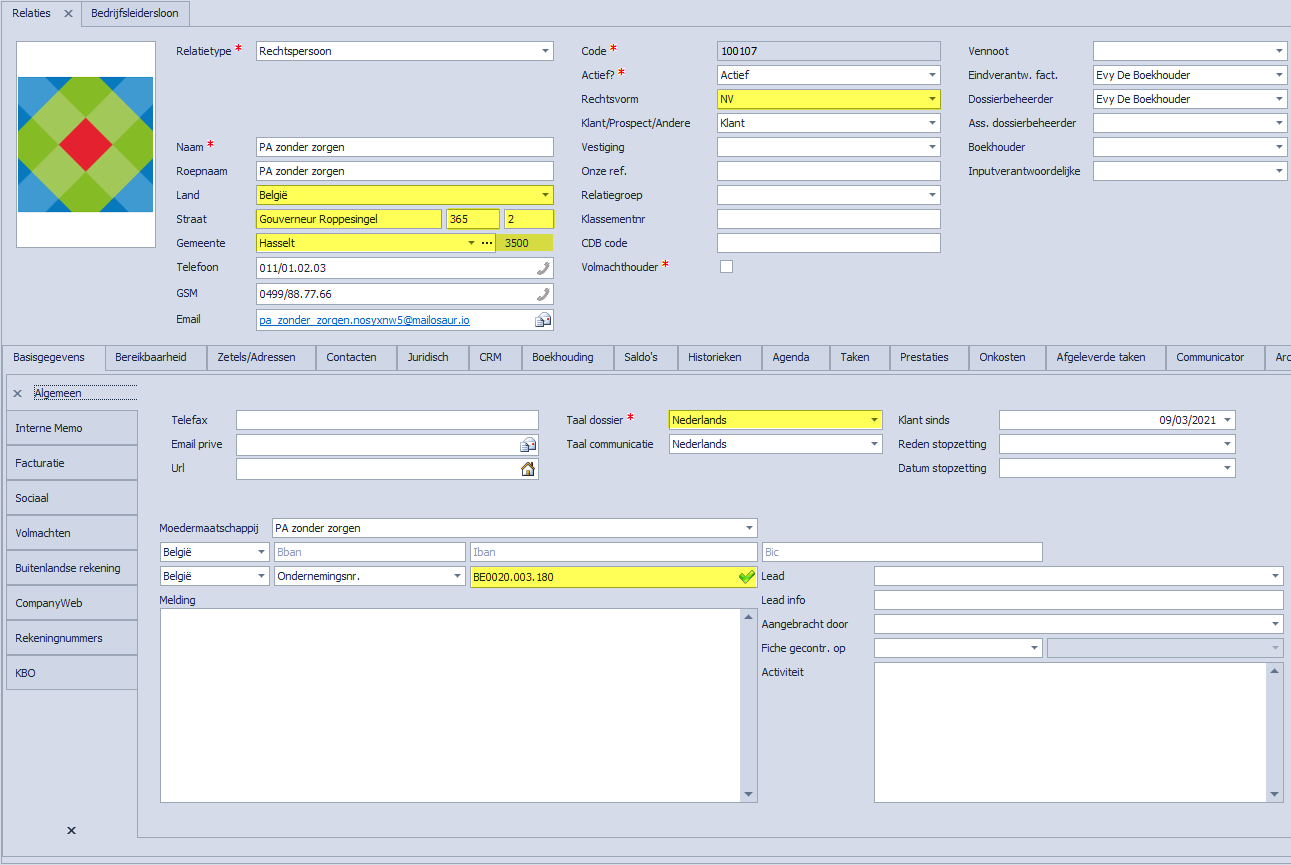The width and height of the screenshot is (1291, 865).
Task: Open the CompanyWeb side section
Action: pyautogui.click(x=71, y=603)
